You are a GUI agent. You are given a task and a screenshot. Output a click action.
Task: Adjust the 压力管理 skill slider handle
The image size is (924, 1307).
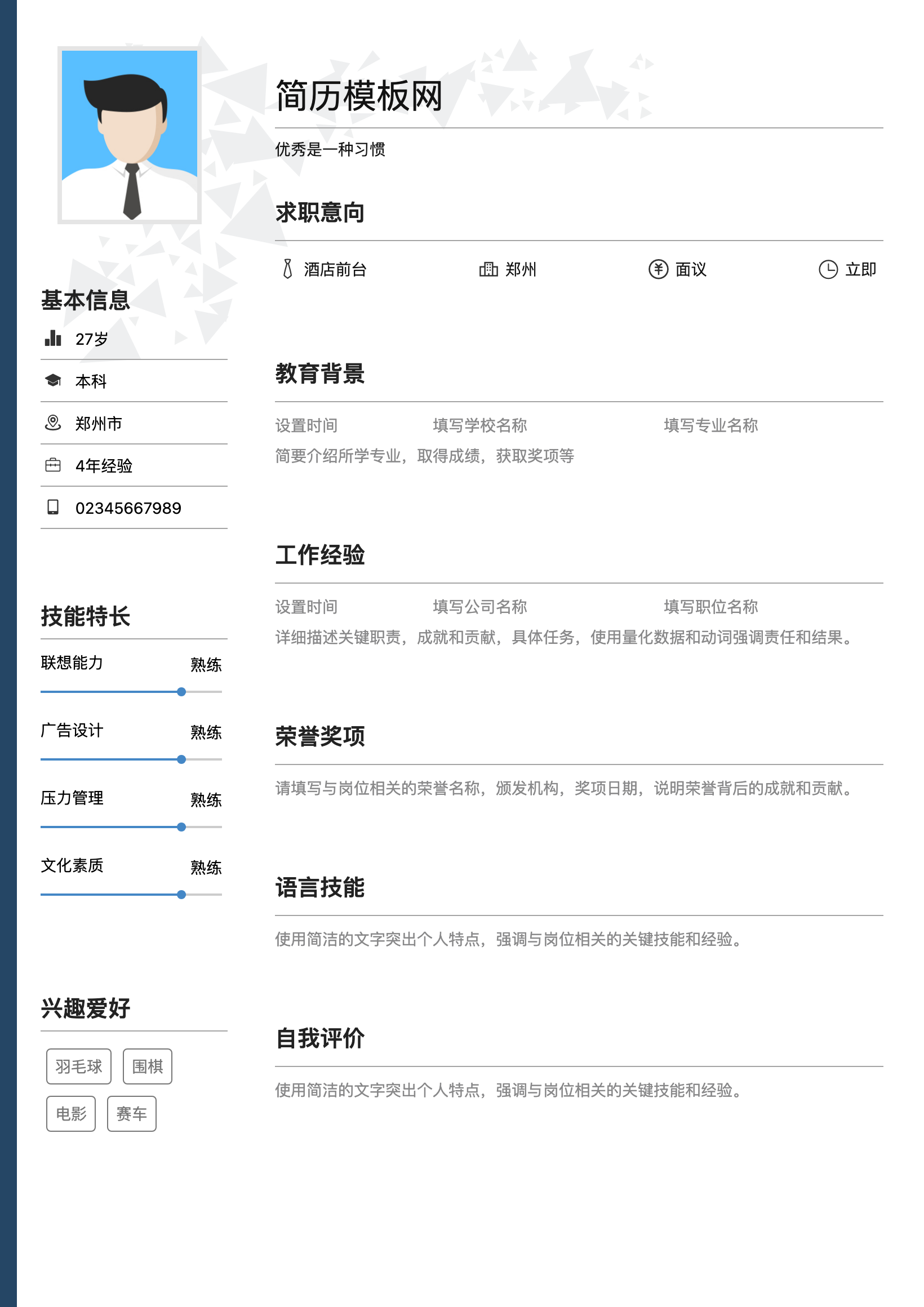pos(181,827)
